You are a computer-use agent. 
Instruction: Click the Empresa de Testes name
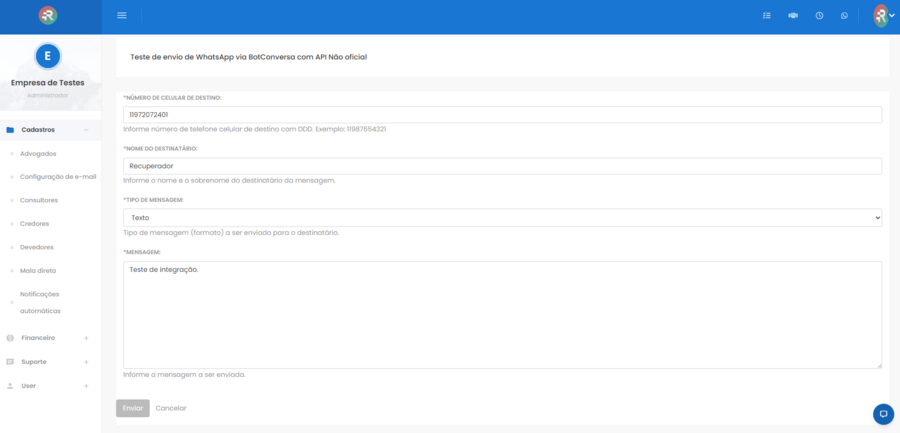click(48, 83)
